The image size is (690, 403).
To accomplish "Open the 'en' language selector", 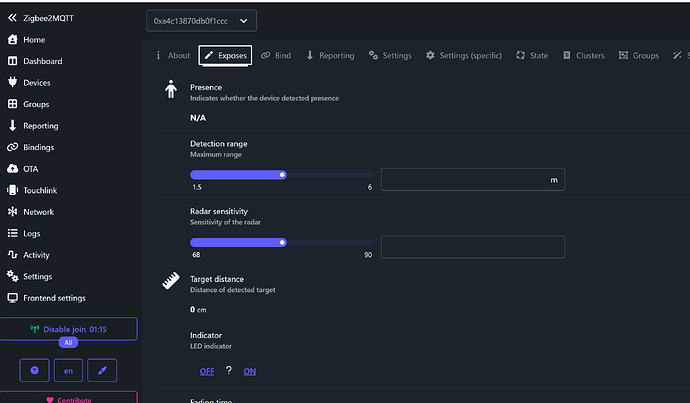I will point(68,370).
